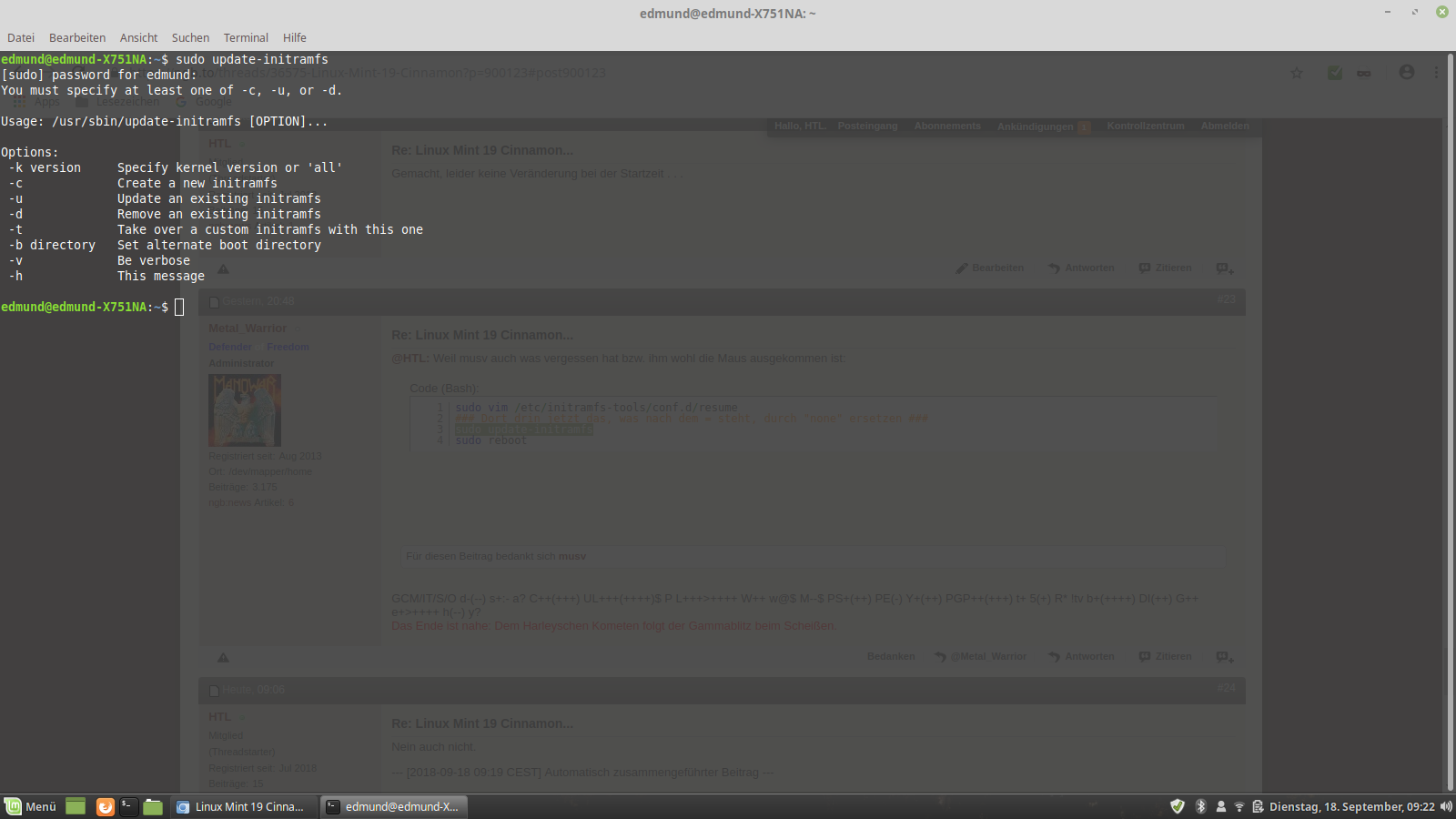This screenshot has width=1456, height=819.
Task: Open the calendar from the date clock
Action: [1351, 806]
